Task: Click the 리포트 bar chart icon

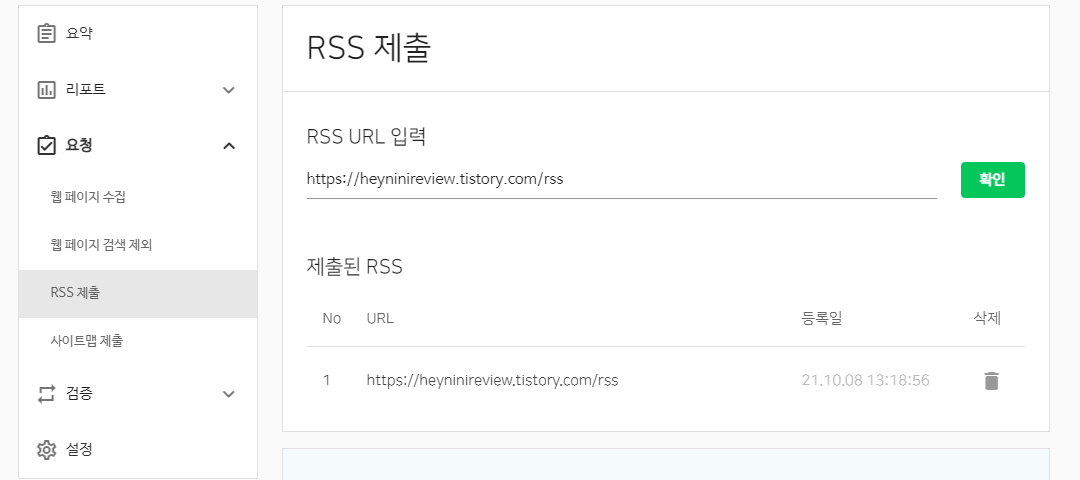Action: pyautogui.click(x=46, y=90)
